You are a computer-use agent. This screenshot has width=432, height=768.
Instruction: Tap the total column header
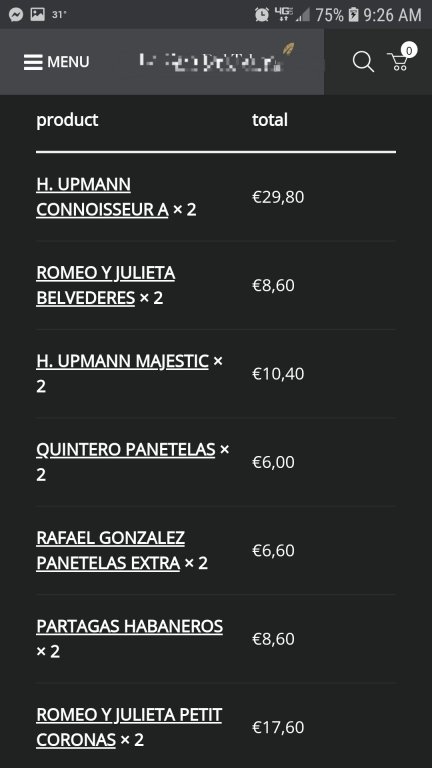pos(270,120)
